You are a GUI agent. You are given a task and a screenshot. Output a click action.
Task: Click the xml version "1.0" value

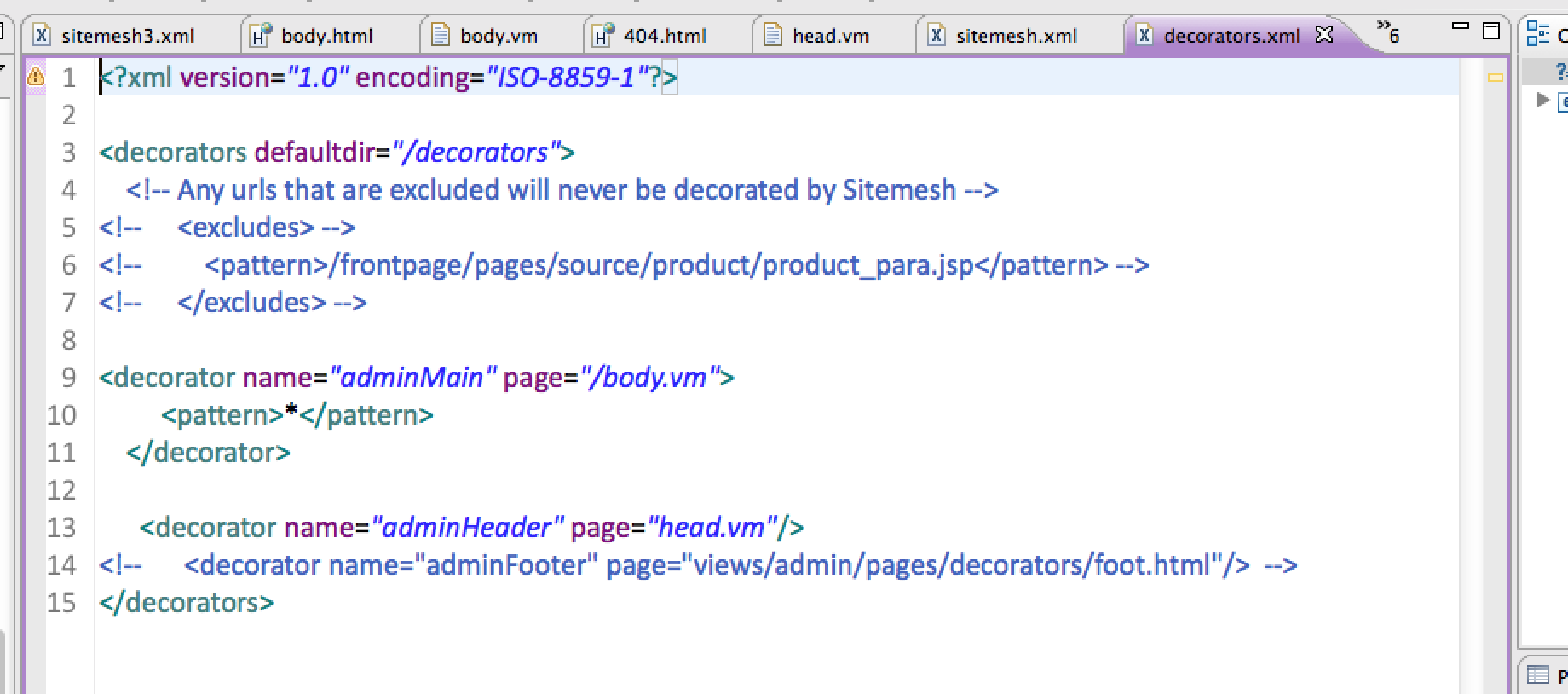(319, 78)
